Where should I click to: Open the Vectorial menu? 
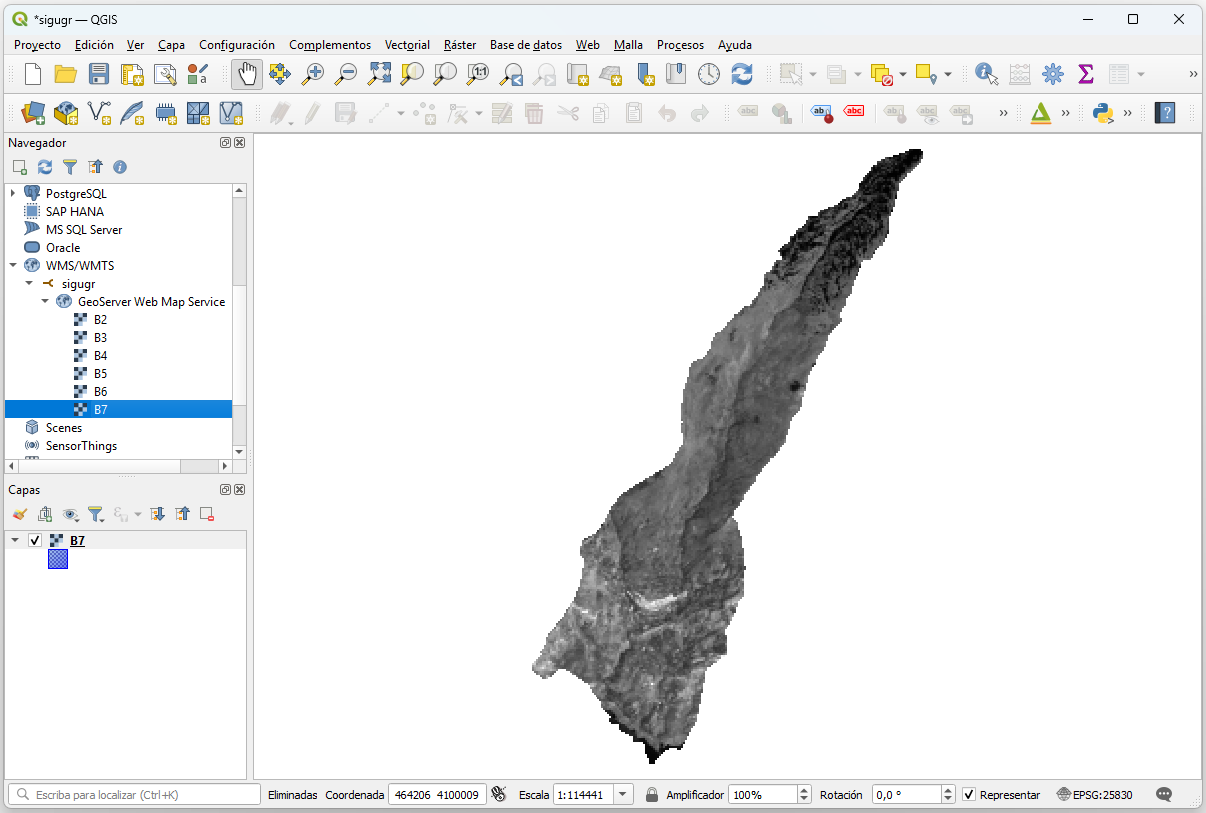tap(407, 45)
